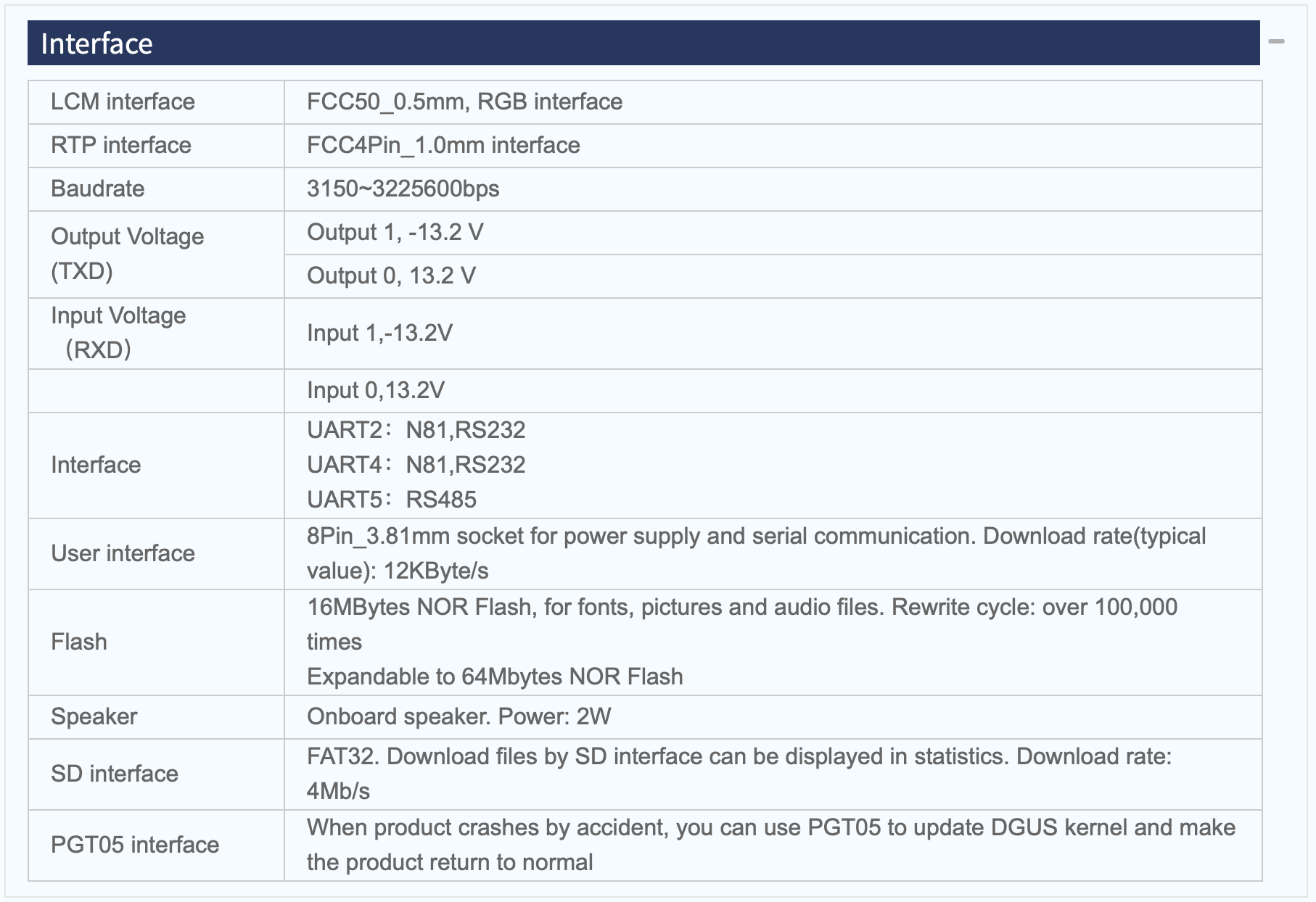The width and height of the screenshot is (1316, 902).
Task: Click the Output Voltage (TXD) label
Action: pyautogui.click(x=127, y=254)
